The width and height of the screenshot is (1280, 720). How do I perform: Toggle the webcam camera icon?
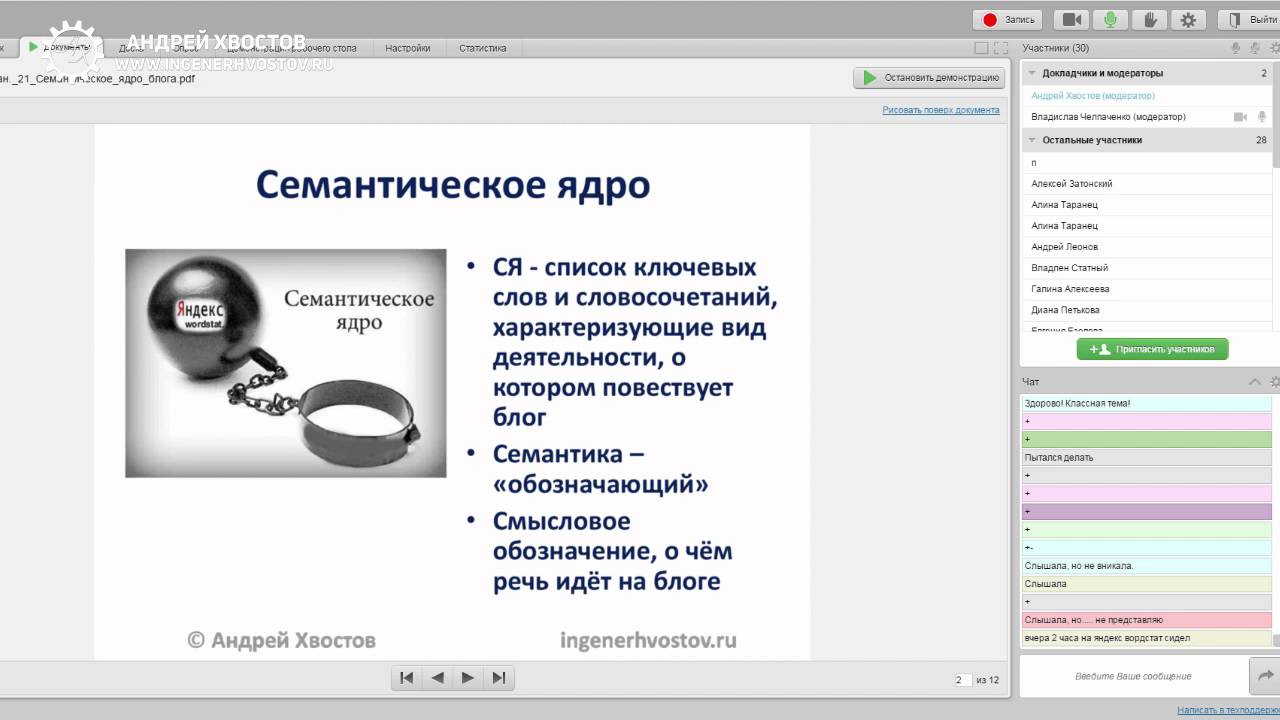tap(1073, 19)
